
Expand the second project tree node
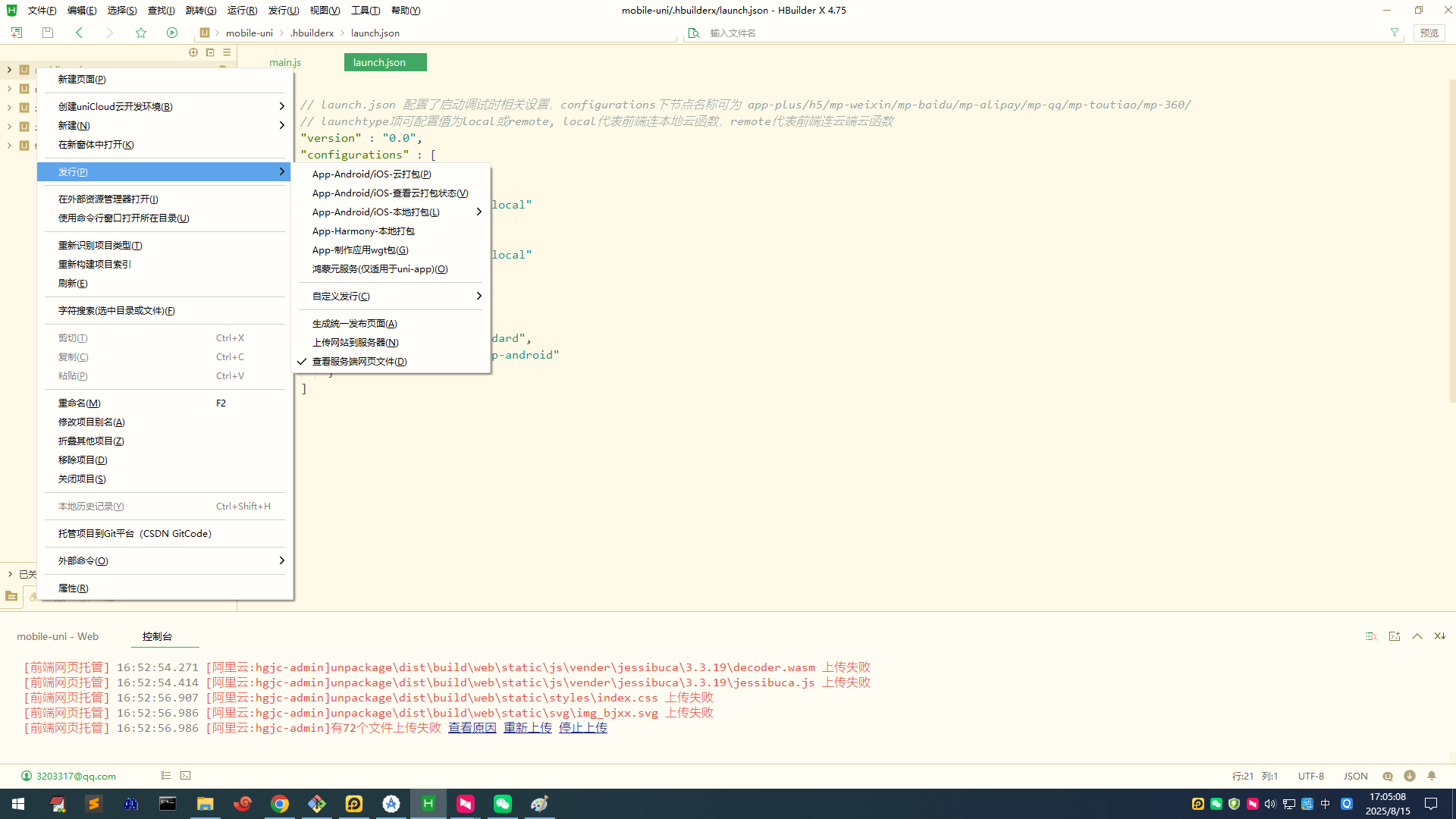[9, 89]
